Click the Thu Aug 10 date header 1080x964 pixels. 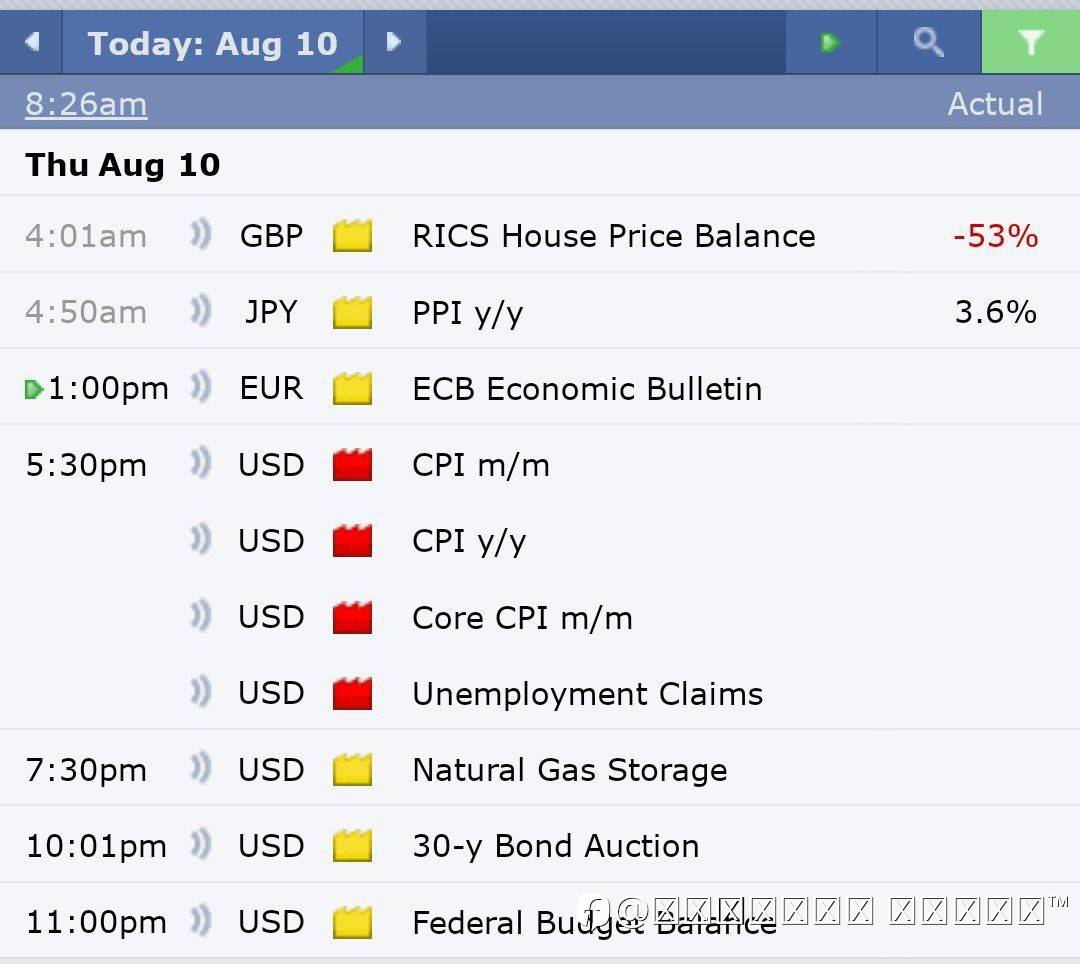tap(123, 165)
